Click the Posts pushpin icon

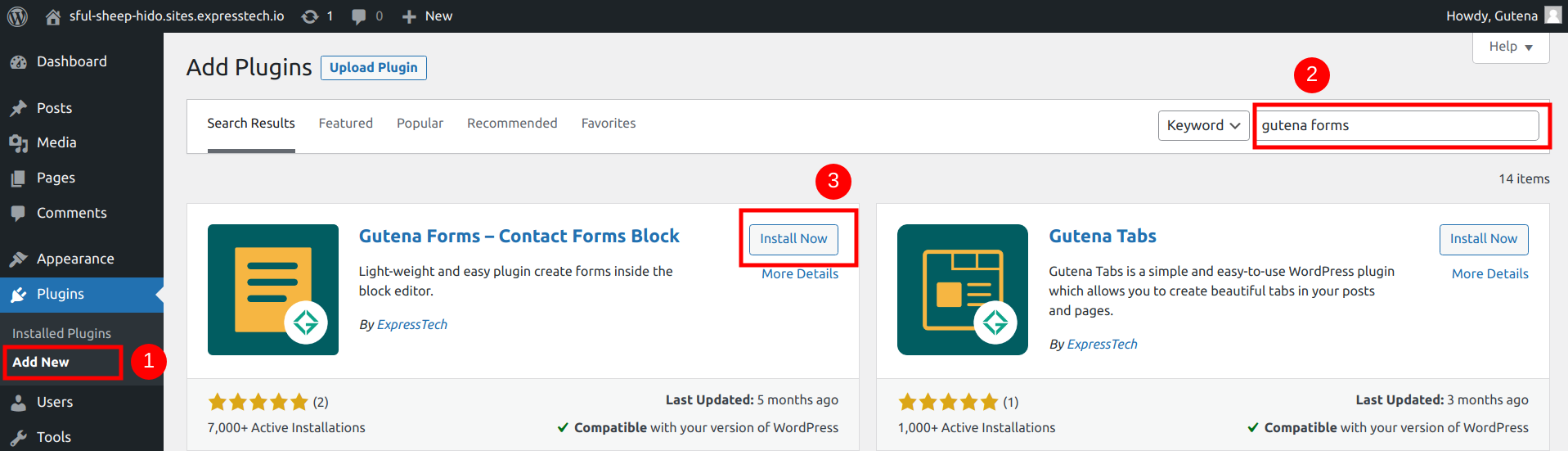(18, 108)
